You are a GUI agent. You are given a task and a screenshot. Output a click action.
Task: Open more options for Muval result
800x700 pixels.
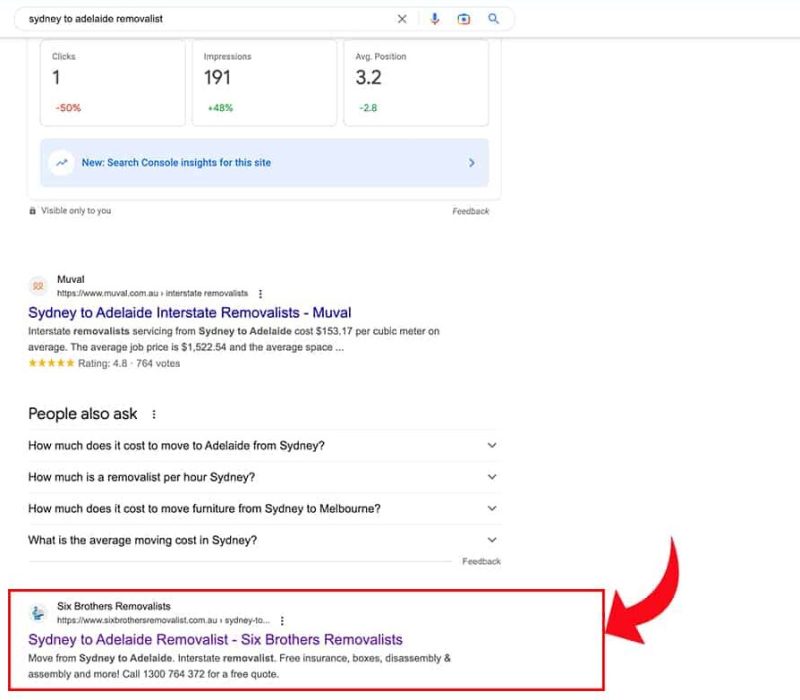[261, 294]
